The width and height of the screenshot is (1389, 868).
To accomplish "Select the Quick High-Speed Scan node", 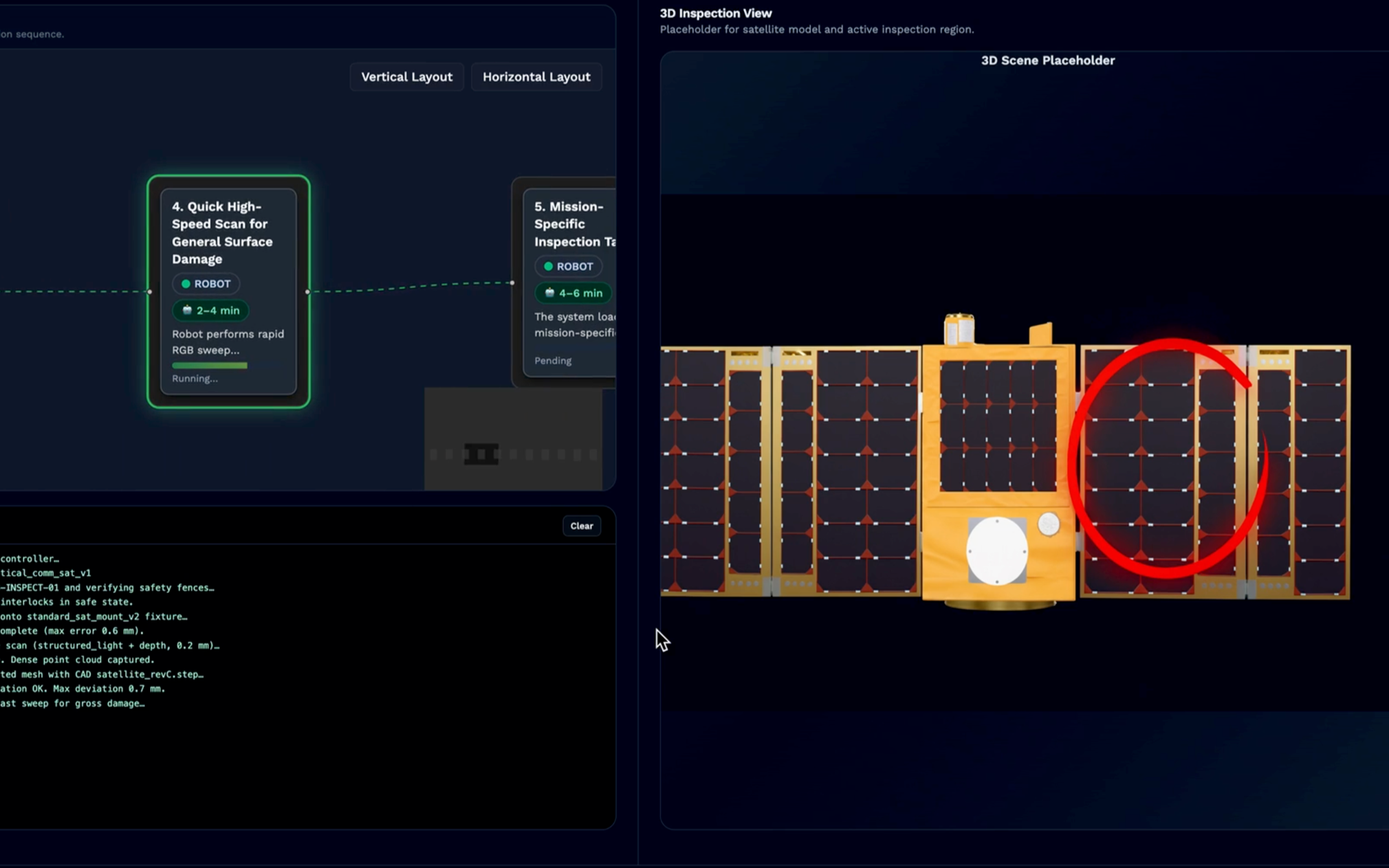I will (228, 291).
